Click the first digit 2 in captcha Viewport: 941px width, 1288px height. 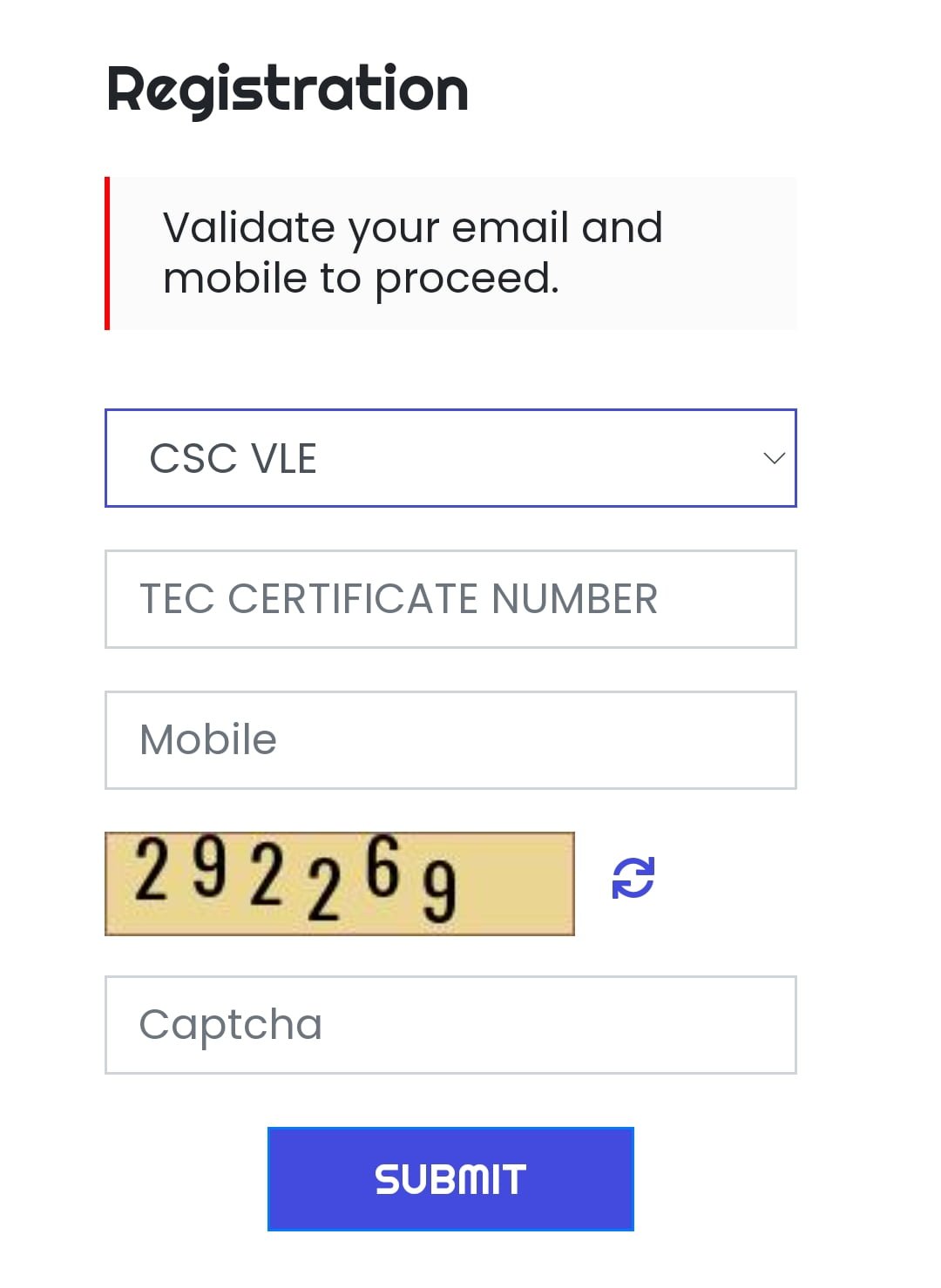pos(152,869)
